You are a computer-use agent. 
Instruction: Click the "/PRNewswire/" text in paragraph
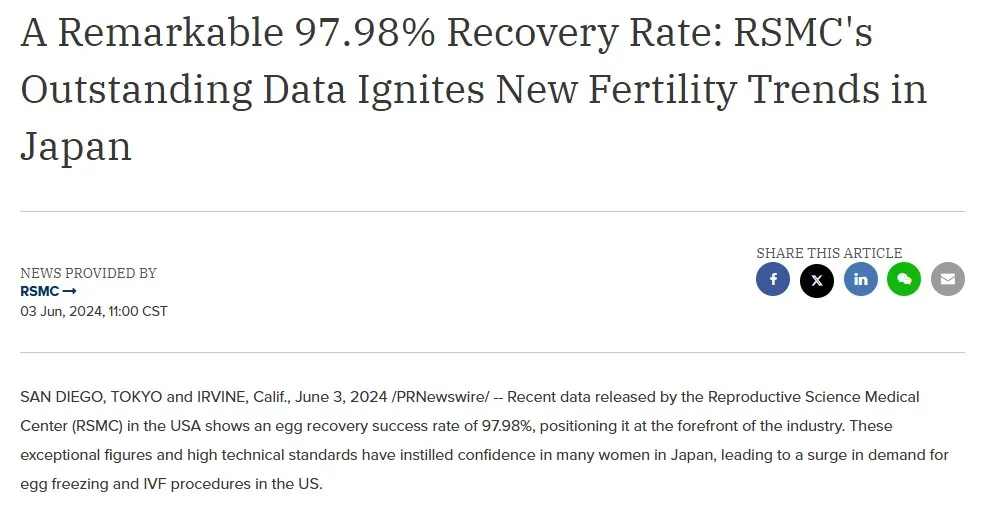[x=440, y=397]
